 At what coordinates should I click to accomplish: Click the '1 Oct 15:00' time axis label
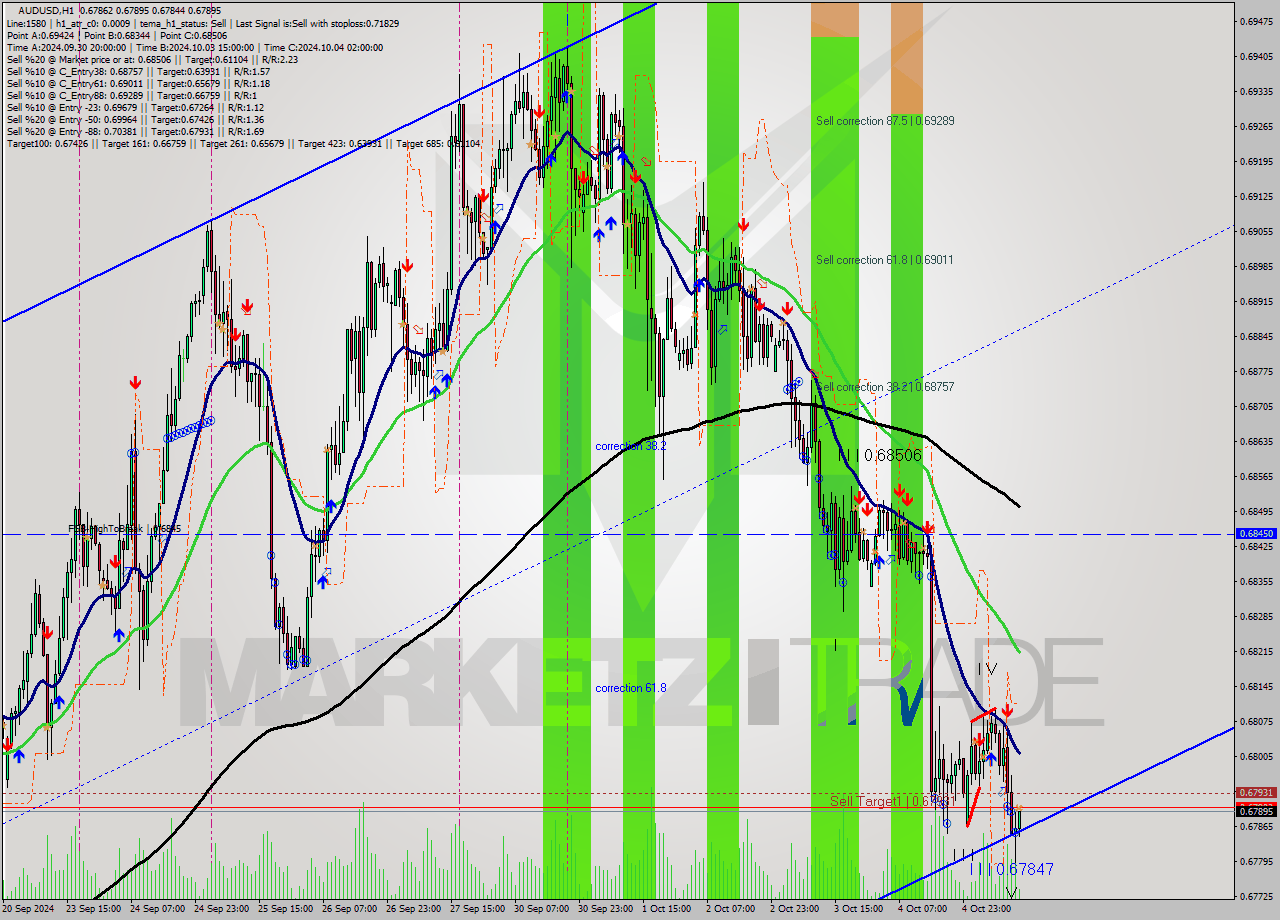(x=666, y=909)
